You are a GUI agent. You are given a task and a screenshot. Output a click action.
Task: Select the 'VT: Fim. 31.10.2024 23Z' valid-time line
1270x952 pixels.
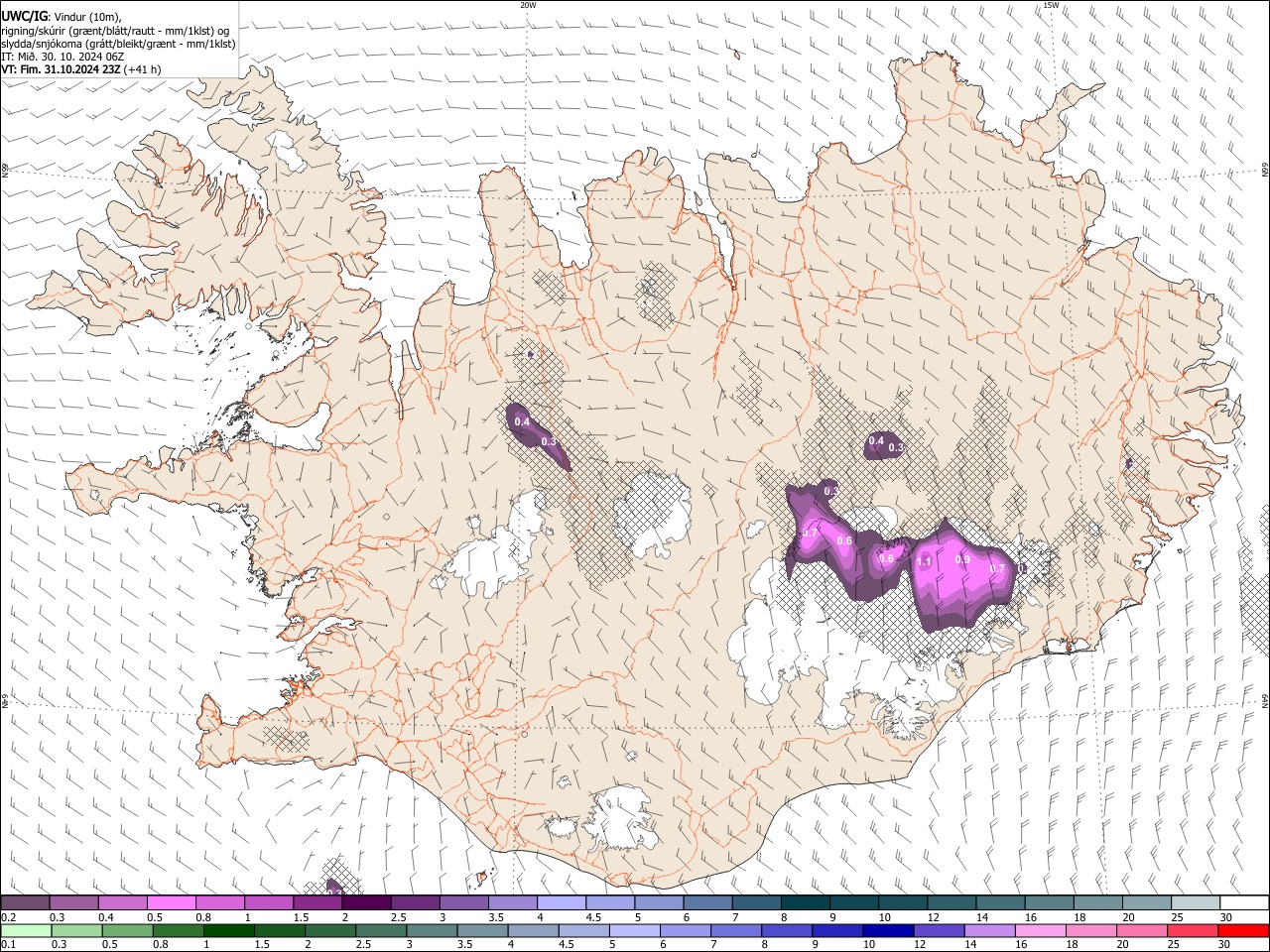point(62,69)
